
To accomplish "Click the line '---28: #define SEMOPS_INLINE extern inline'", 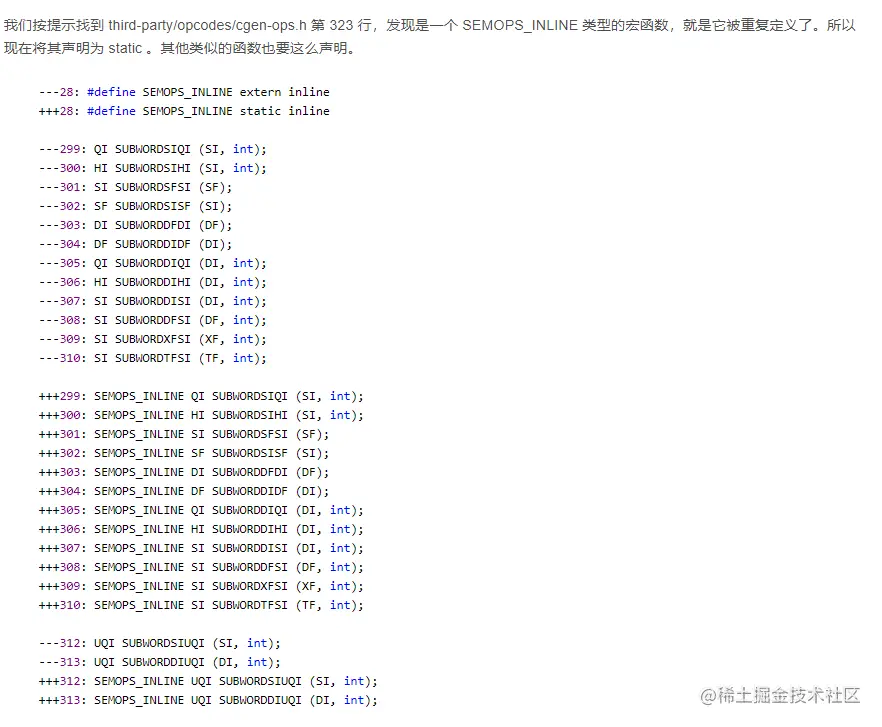I will 184,92.
